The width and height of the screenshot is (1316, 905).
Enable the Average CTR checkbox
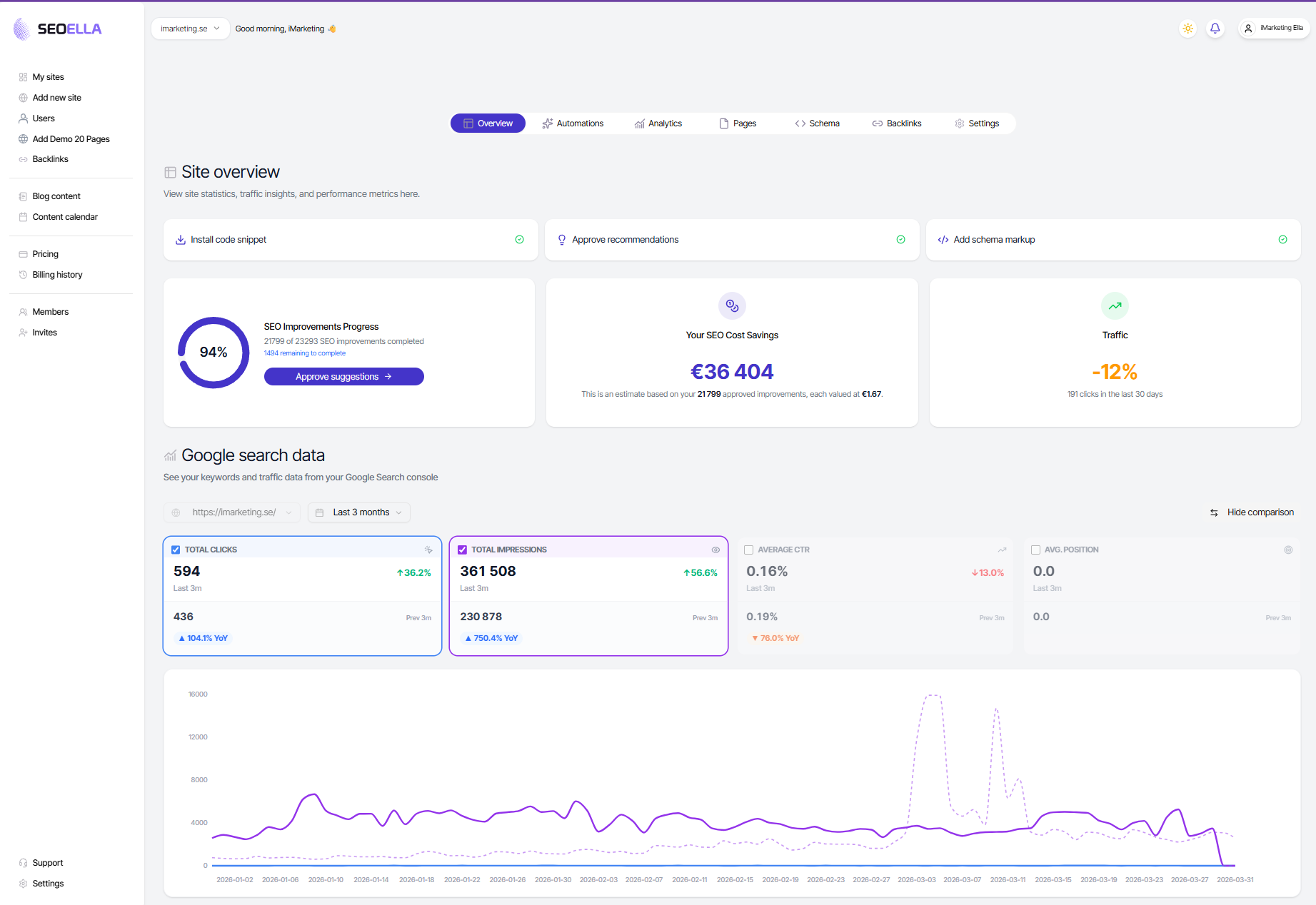[x=748, y=550]
